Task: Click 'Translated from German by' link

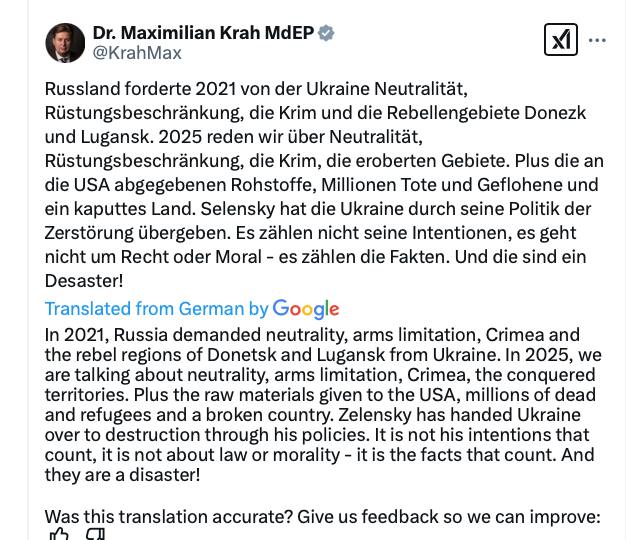Action: [x=156, y=309]
